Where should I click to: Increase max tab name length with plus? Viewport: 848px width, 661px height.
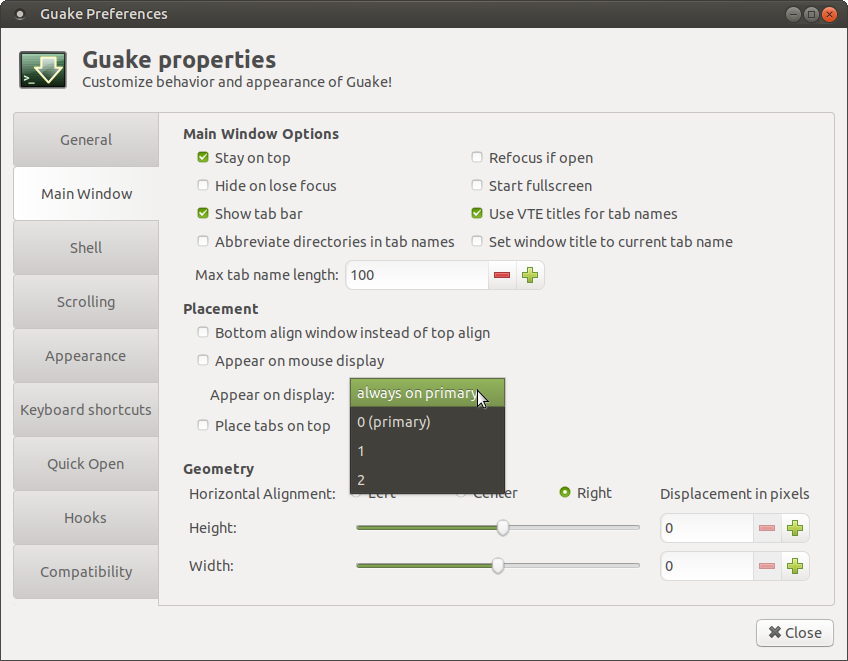point(530,275)
